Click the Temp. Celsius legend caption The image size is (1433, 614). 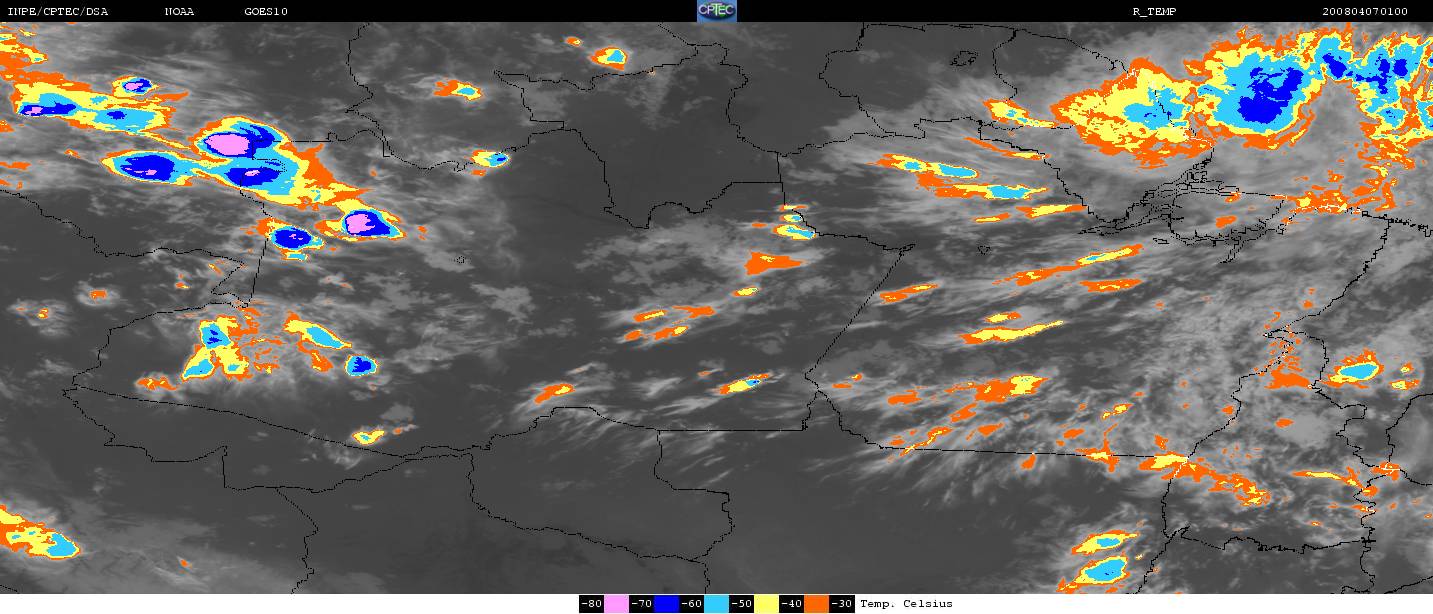click(x=906, y=604)
